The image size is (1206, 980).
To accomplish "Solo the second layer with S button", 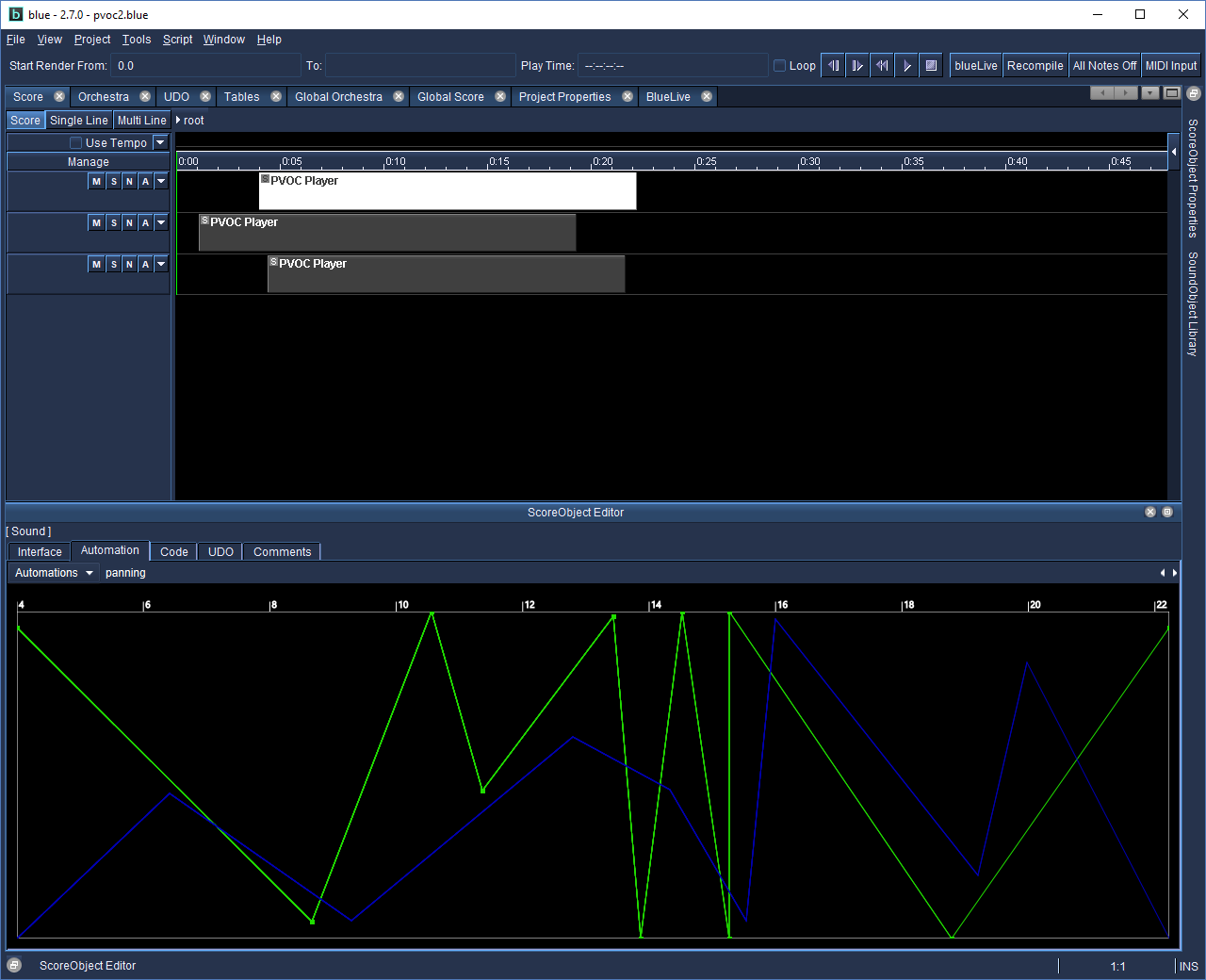I will point(113,223).
